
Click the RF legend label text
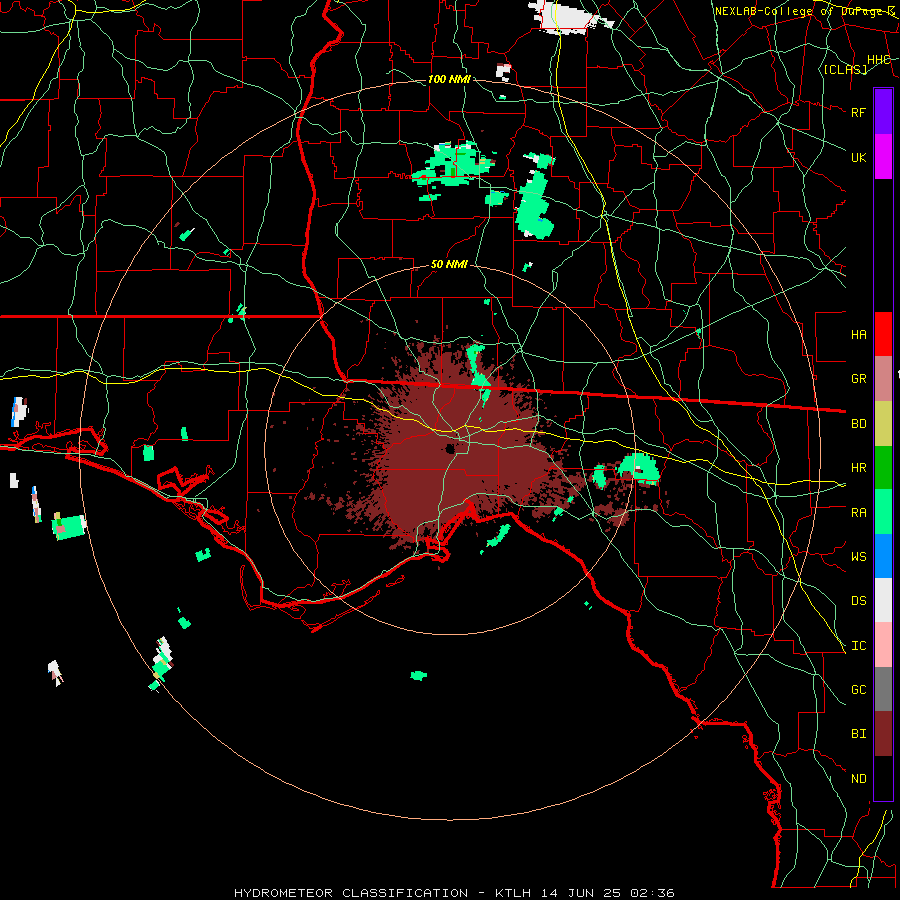click(858, 112)
